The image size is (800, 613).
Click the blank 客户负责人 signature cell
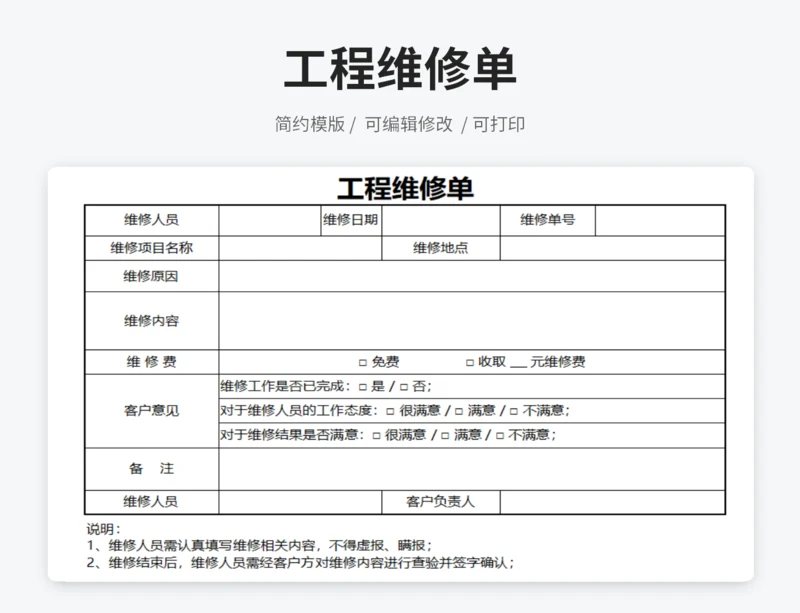[612, 502]
